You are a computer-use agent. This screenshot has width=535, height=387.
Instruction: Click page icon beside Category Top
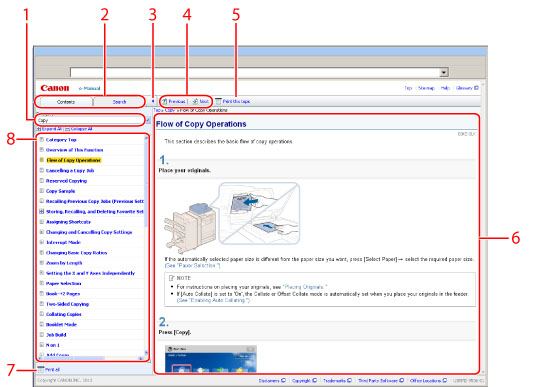point(42,140)
